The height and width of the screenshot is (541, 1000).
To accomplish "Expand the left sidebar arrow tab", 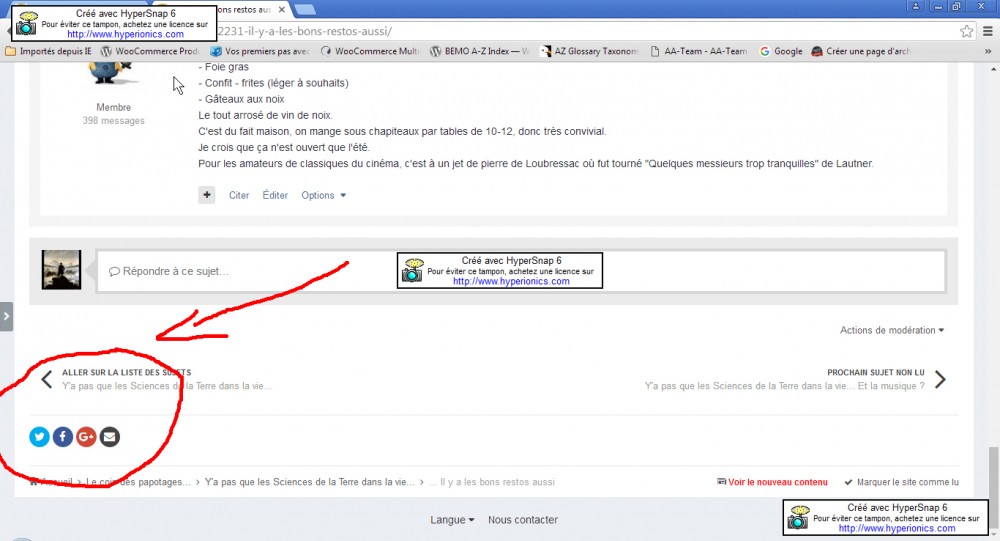I will pos(6,316).
